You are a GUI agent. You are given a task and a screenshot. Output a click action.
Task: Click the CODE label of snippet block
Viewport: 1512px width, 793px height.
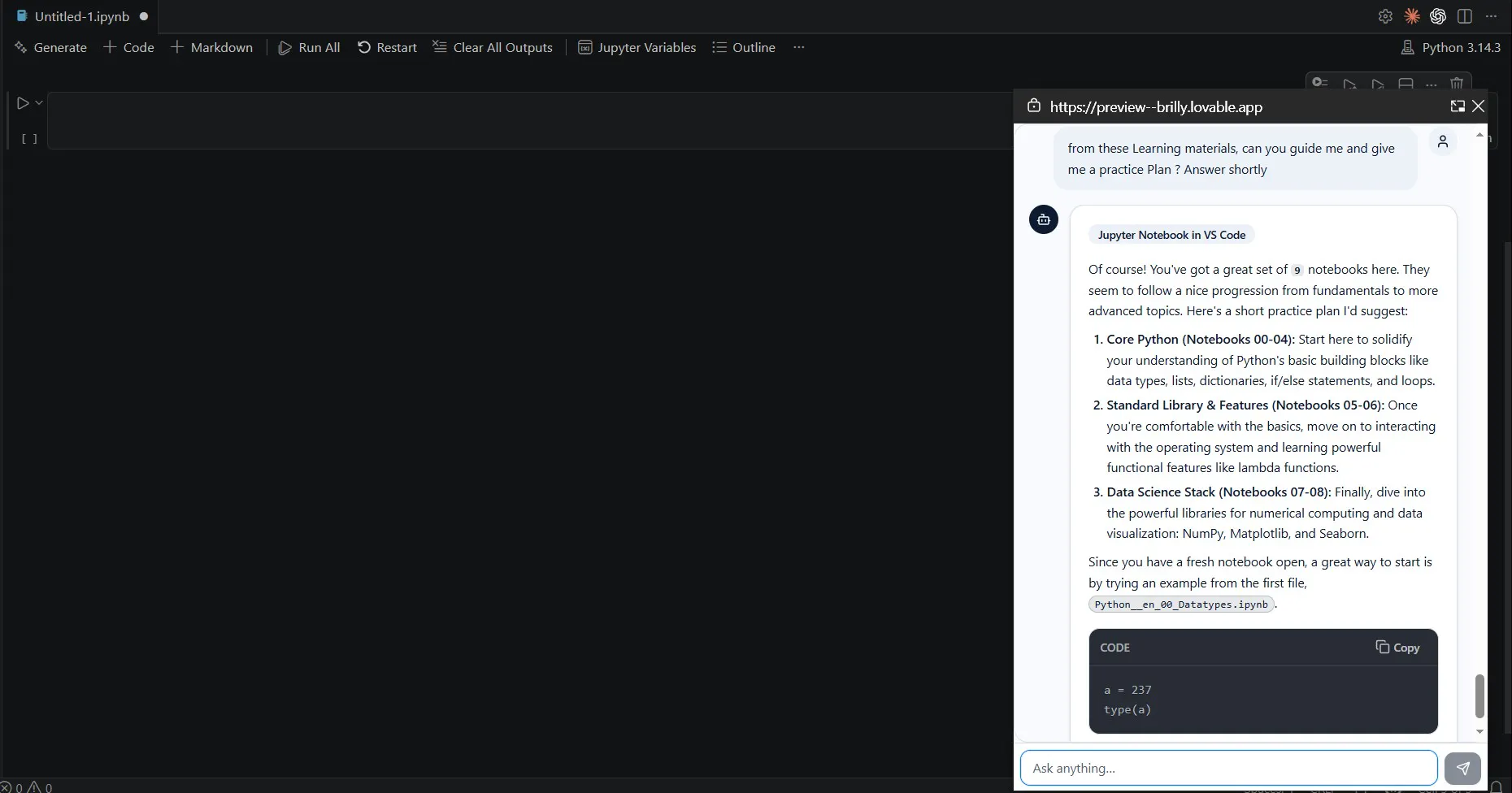point(1114,648)
